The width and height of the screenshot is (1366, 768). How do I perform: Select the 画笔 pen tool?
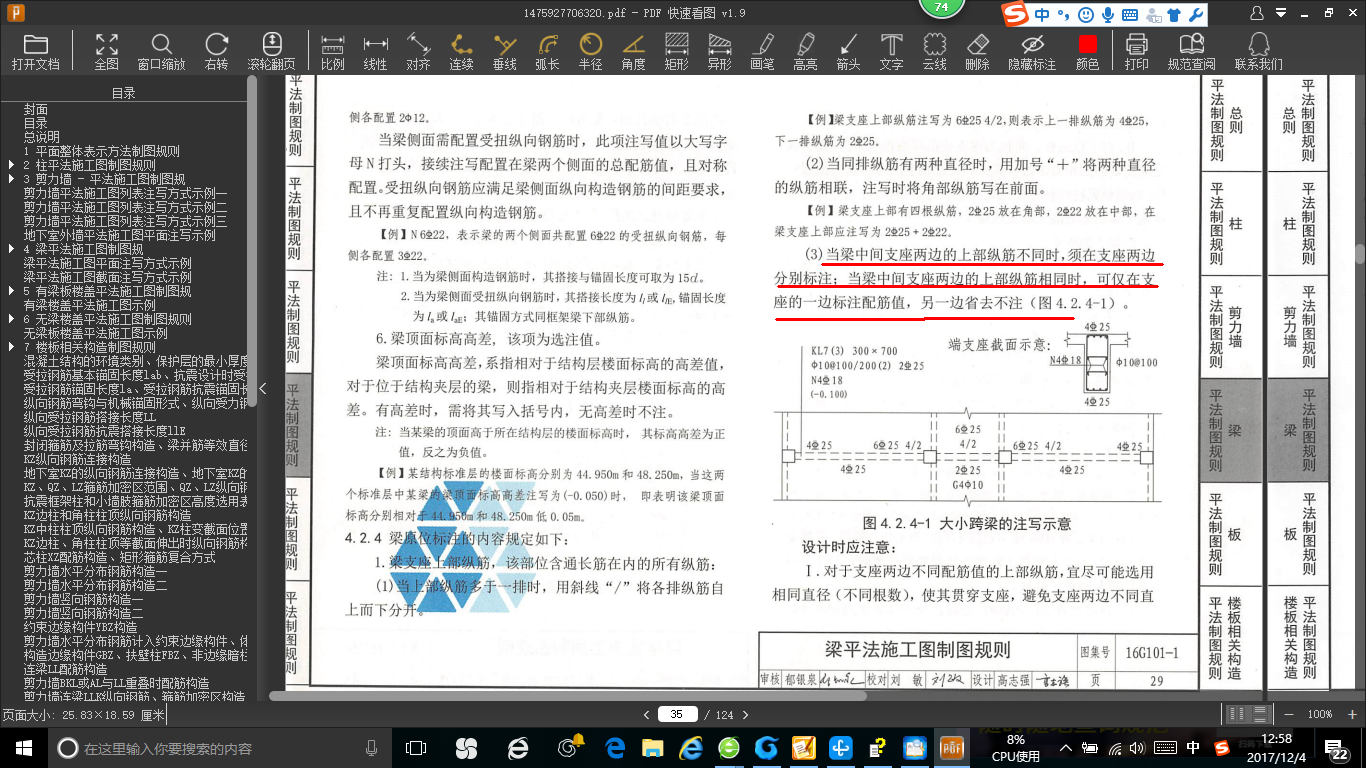pos(762,51)
